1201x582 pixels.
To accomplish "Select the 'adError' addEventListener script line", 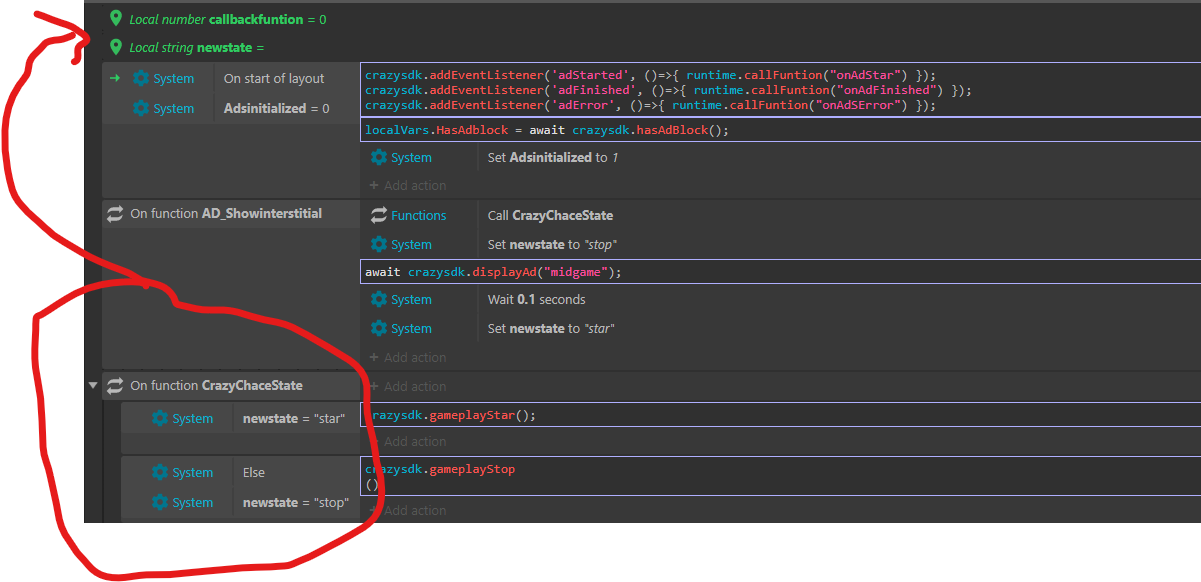I will (651, 105).
